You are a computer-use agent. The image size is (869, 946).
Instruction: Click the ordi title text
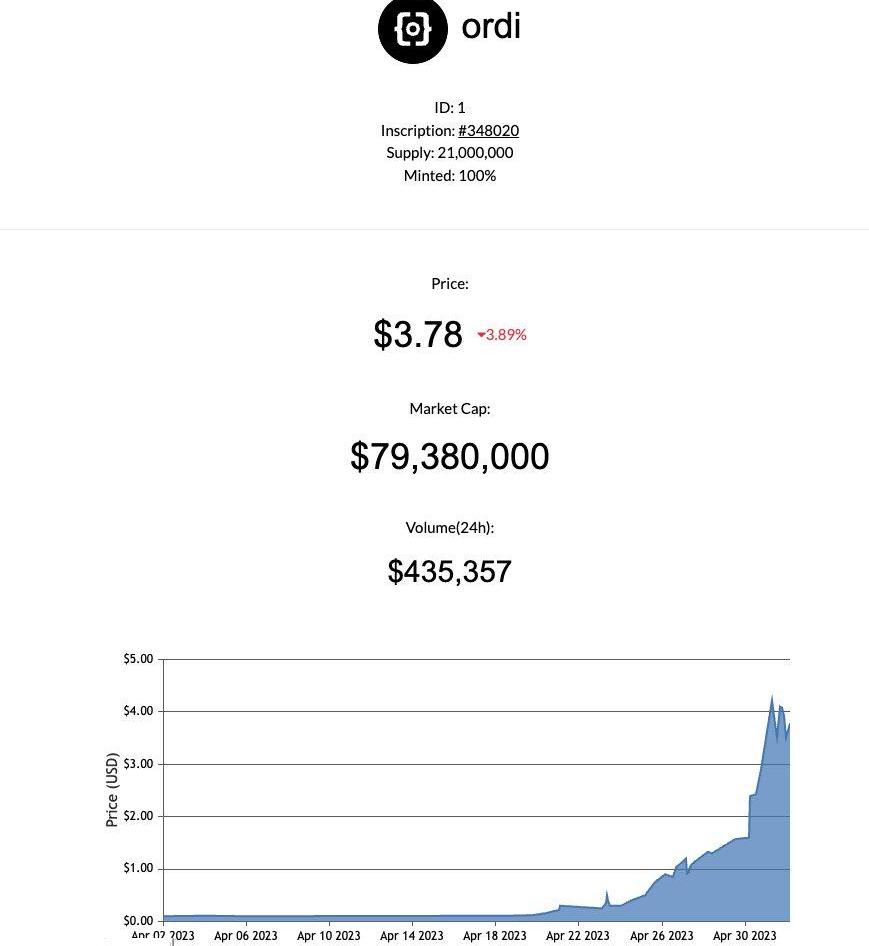[x=491, y=27]
